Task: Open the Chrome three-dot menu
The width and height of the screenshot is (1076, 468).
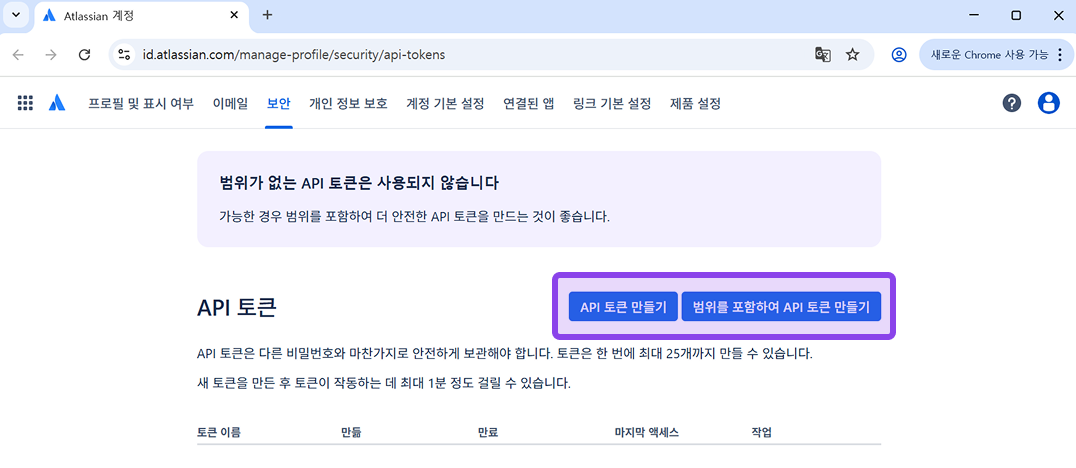Action: [1061, 55]
